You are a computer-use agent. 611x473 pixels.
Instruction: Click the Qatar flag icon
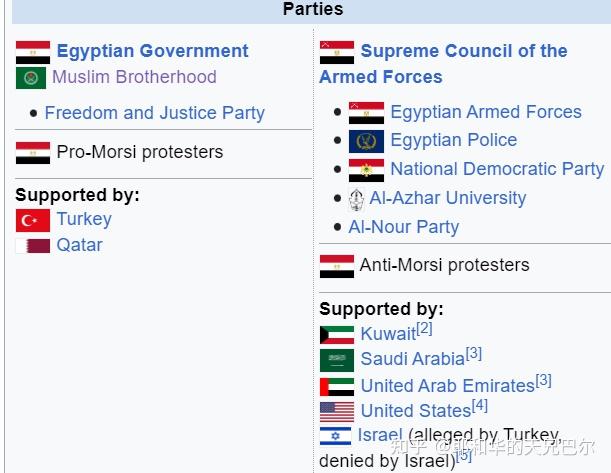[x=33, y=246]
